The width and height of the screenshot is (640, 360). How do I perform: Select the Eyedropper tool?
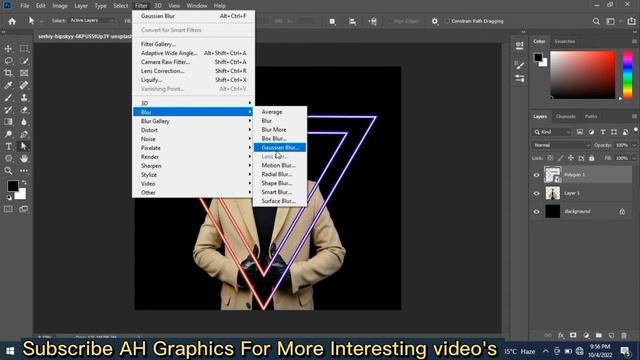click(8, 85)
